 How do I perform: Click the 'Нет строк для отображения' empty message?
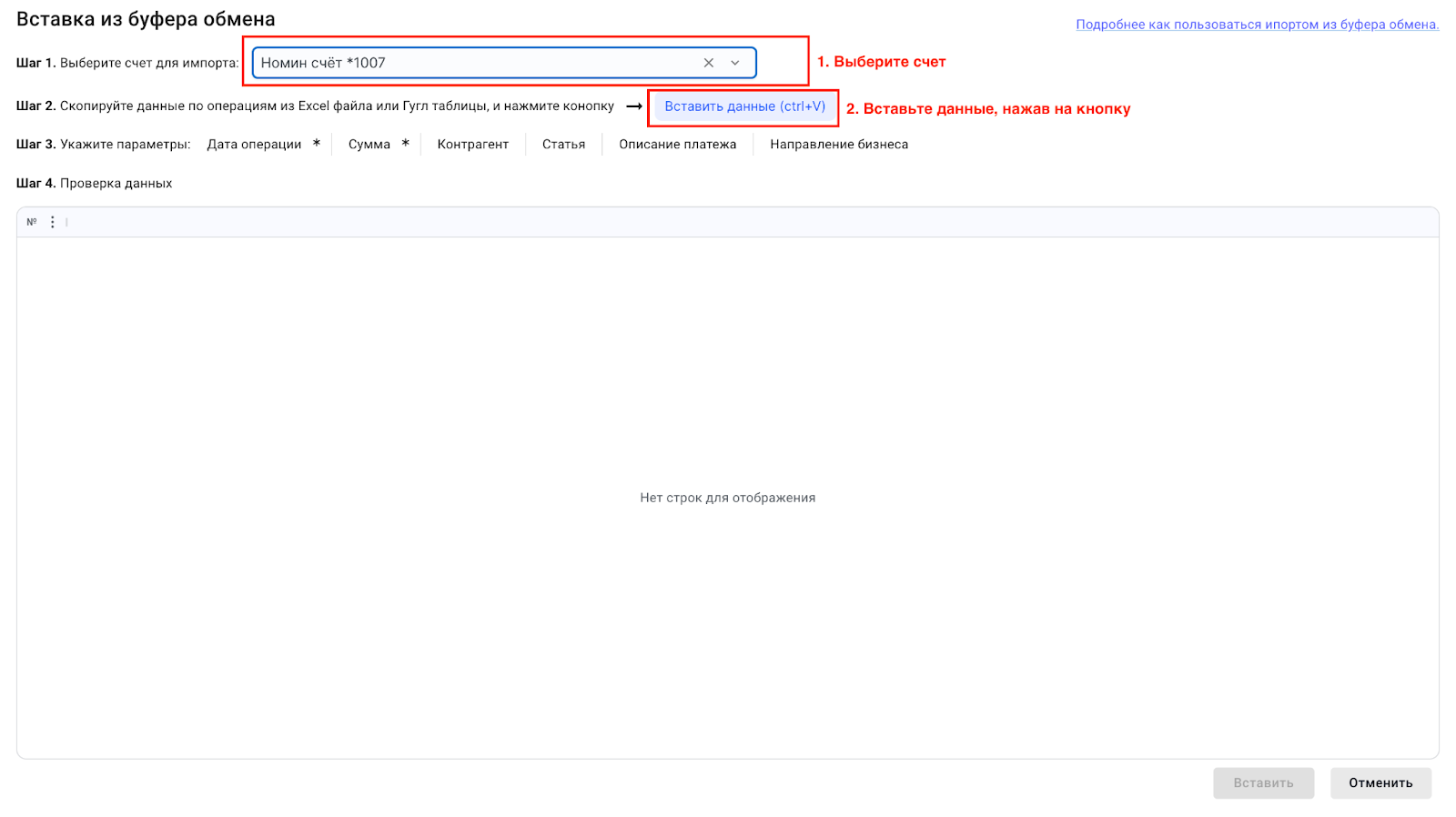pyautogui.click(x=727, y=498)
